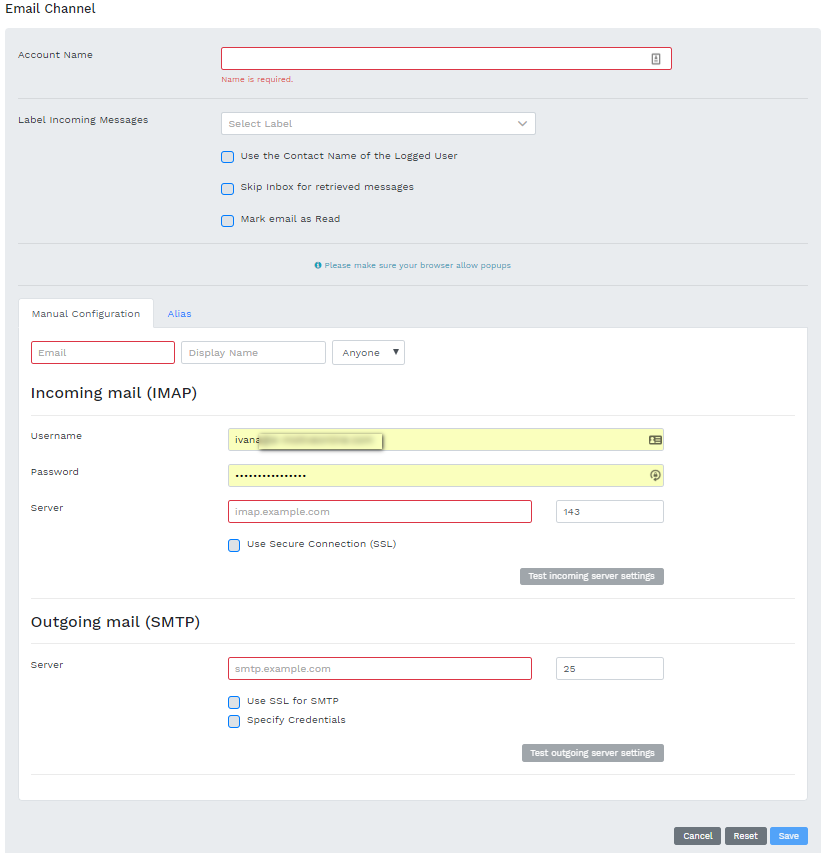Click the contact card icon in Account Name field
This screenshot has height=853, width=821.
[655, 59]
